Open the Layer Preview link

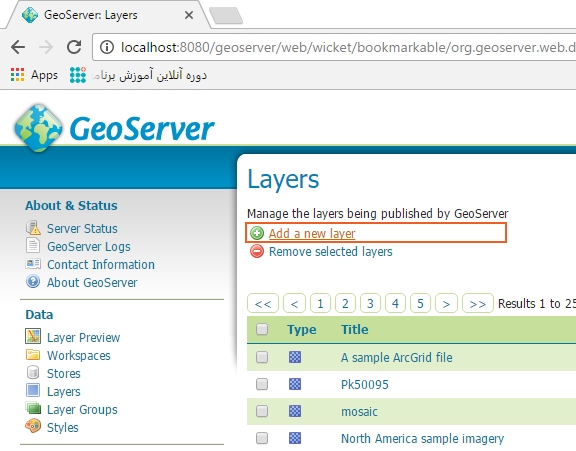[83, 337]
